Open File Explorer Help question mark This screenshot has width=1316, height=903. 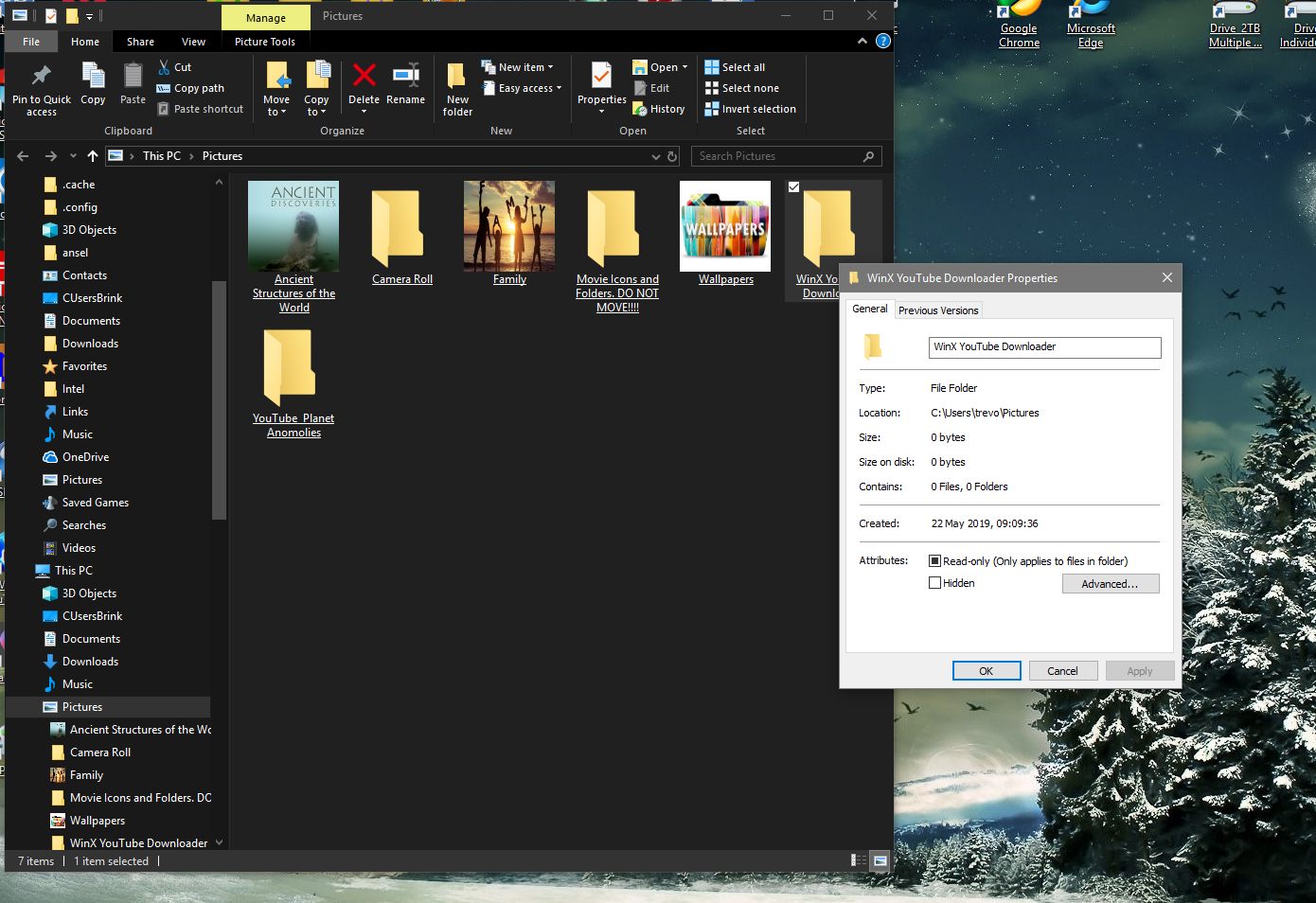coord(882,41)
